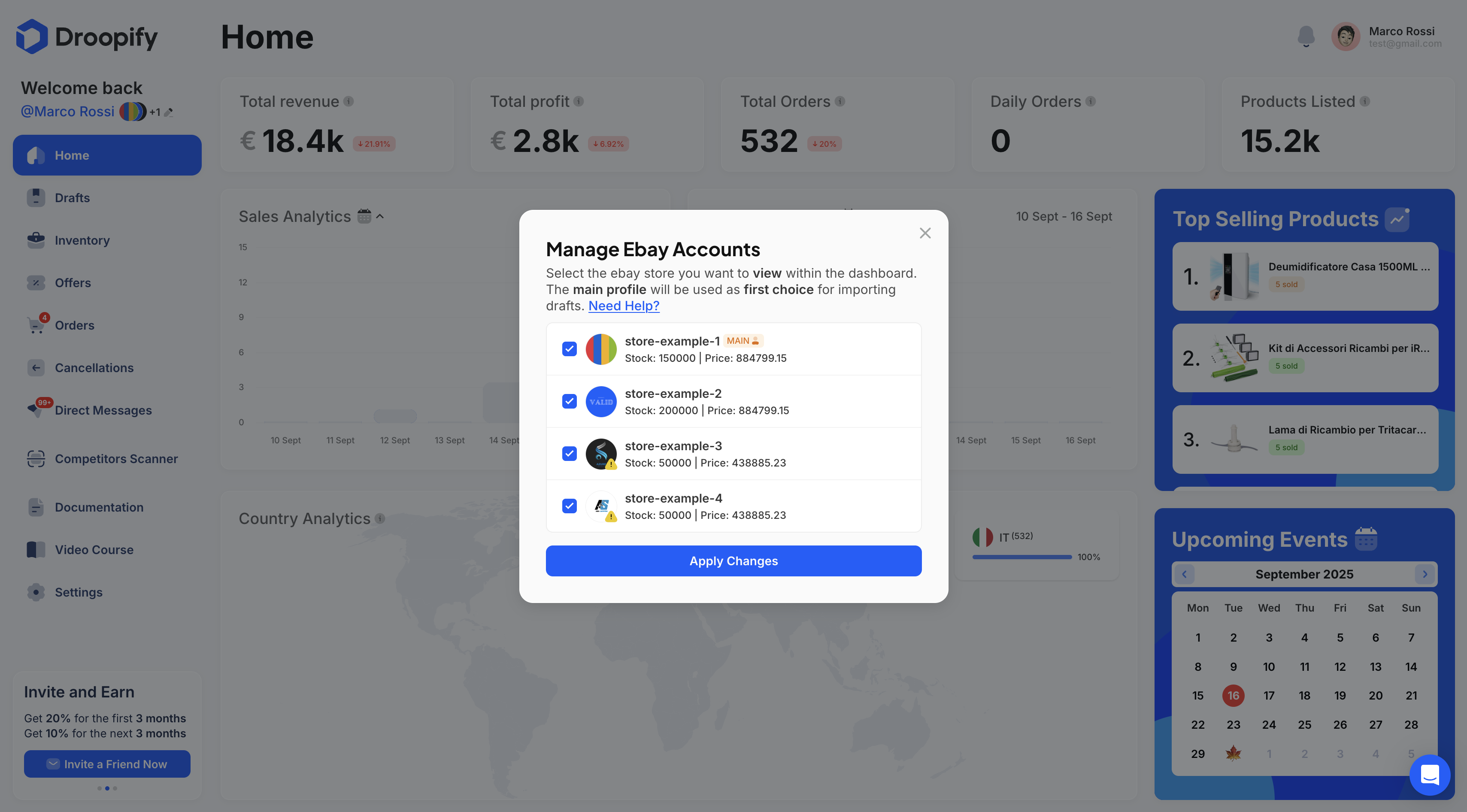Viewport: 1467px width, 812px height.
Task: Click the edit pencil next to +1
Action: pyautogui.click(x=169, y=112)
